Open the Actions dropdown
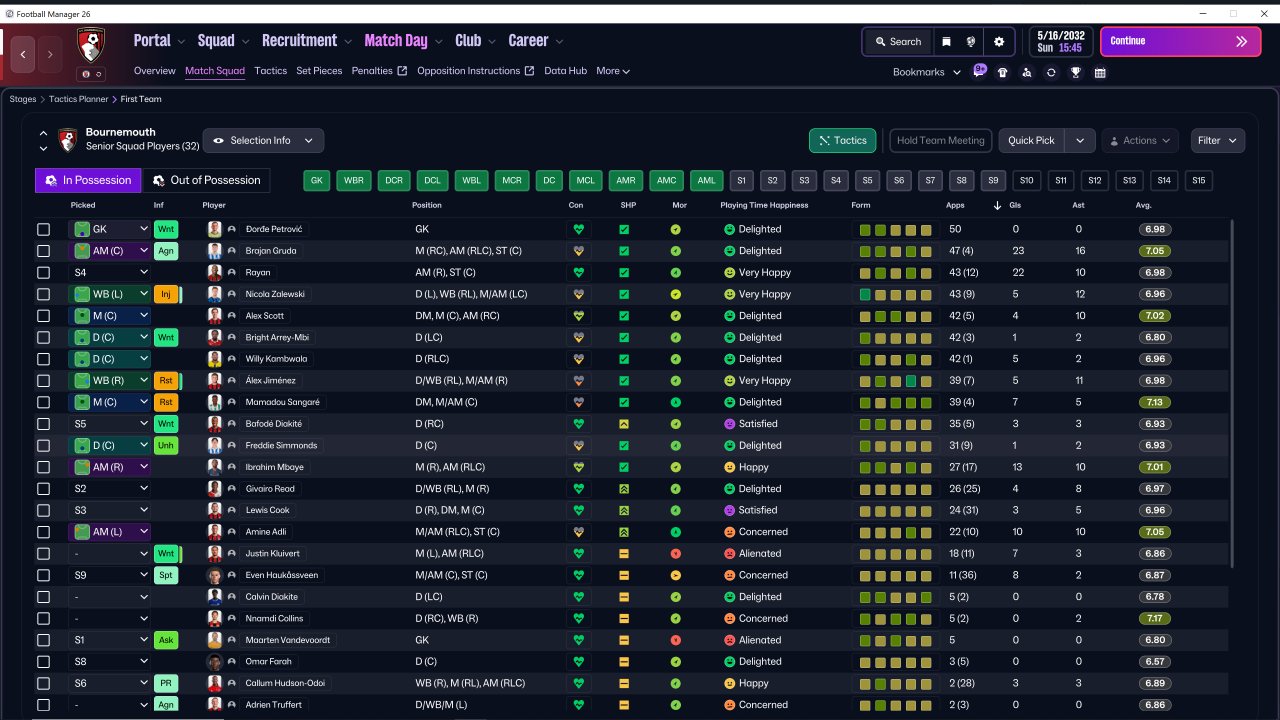 pyautogui.click(x=1140, y=141)
